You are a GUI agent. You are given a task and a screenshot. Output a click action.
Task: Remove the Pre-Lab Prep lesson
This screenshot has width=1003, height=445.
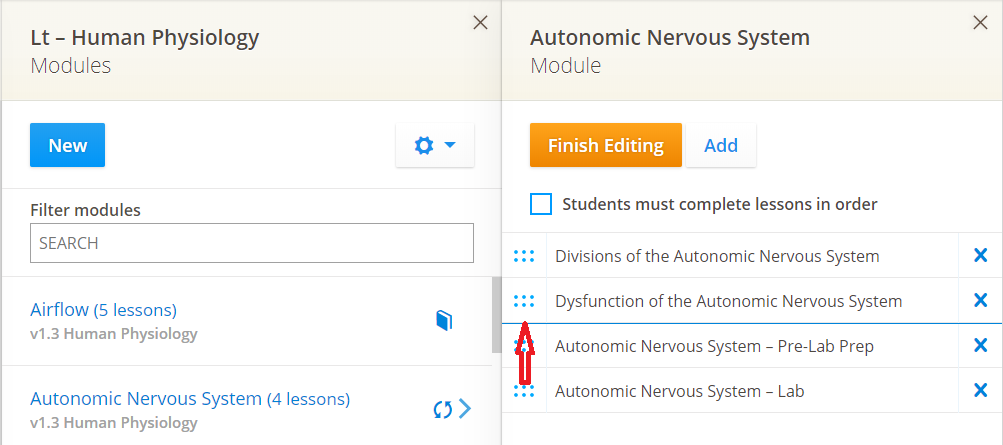tap(980, 346)
